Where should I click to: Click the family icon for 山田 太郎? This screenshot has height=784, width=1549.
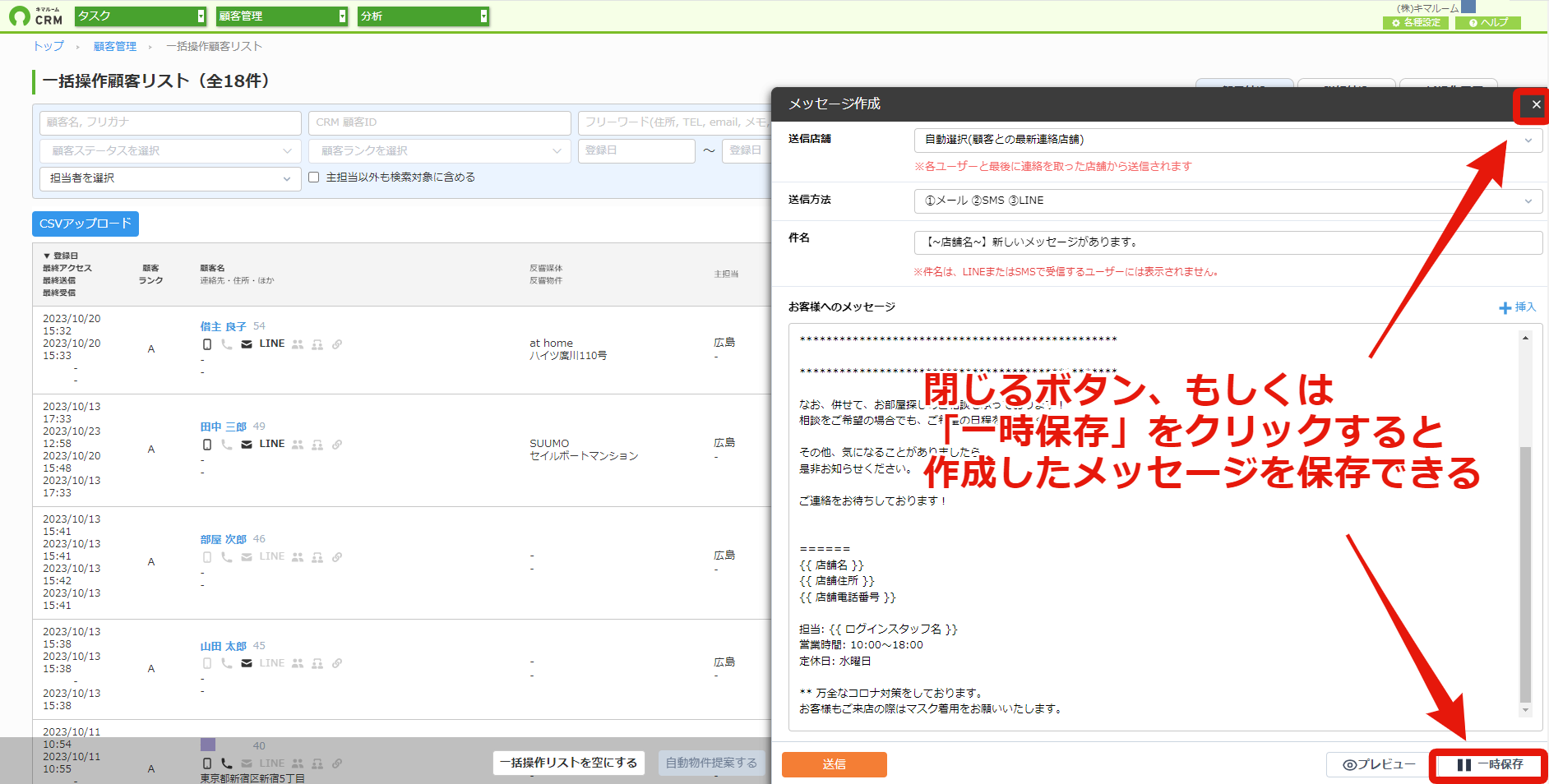(317, 663)
